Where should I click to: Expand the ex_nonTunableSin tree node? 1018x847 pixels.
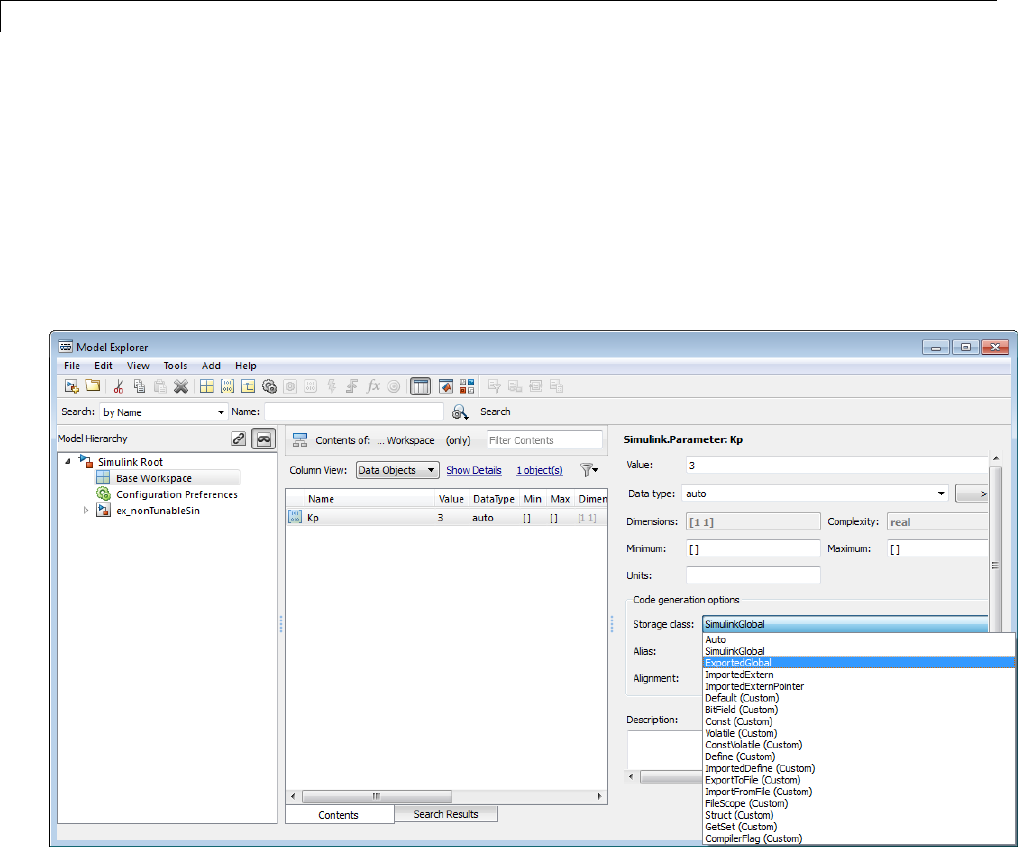pos(86,511)
